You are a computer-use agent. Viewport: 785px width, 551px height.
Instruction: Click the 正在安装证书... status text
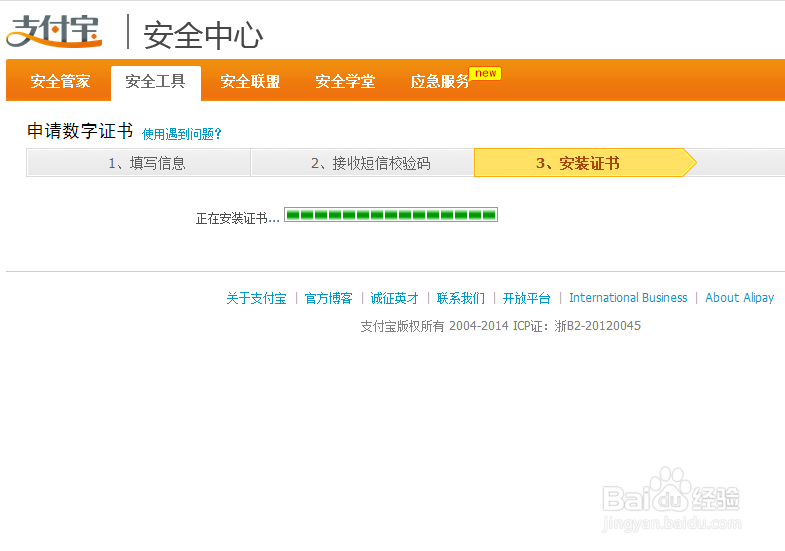tap(238, 219)
